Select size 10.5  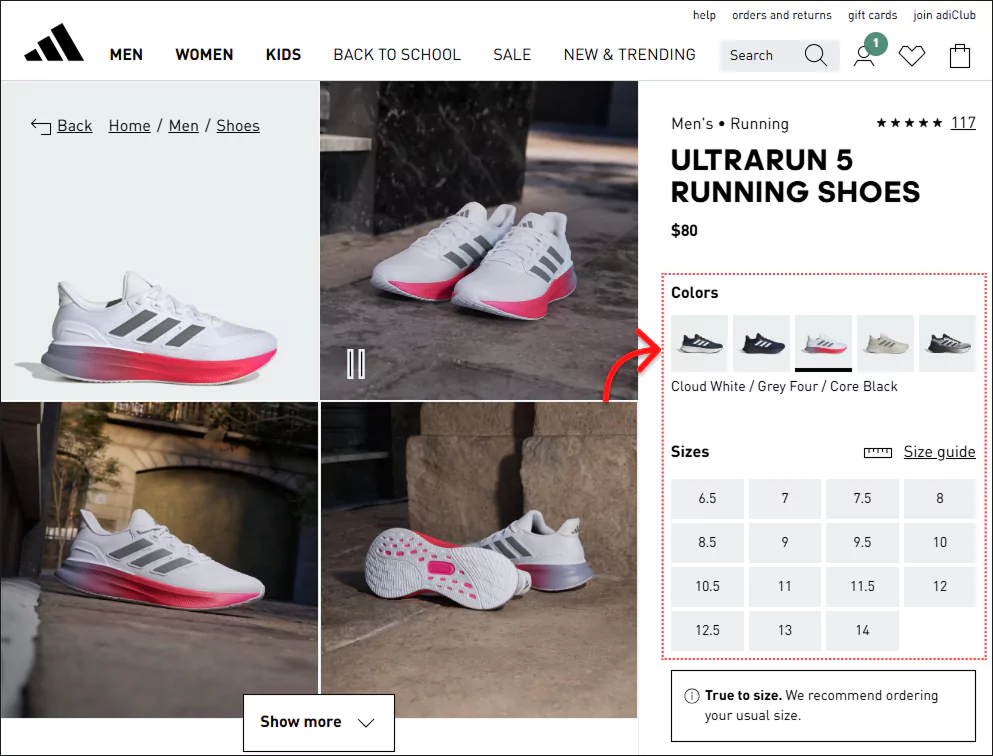click(x=707, y=587)
